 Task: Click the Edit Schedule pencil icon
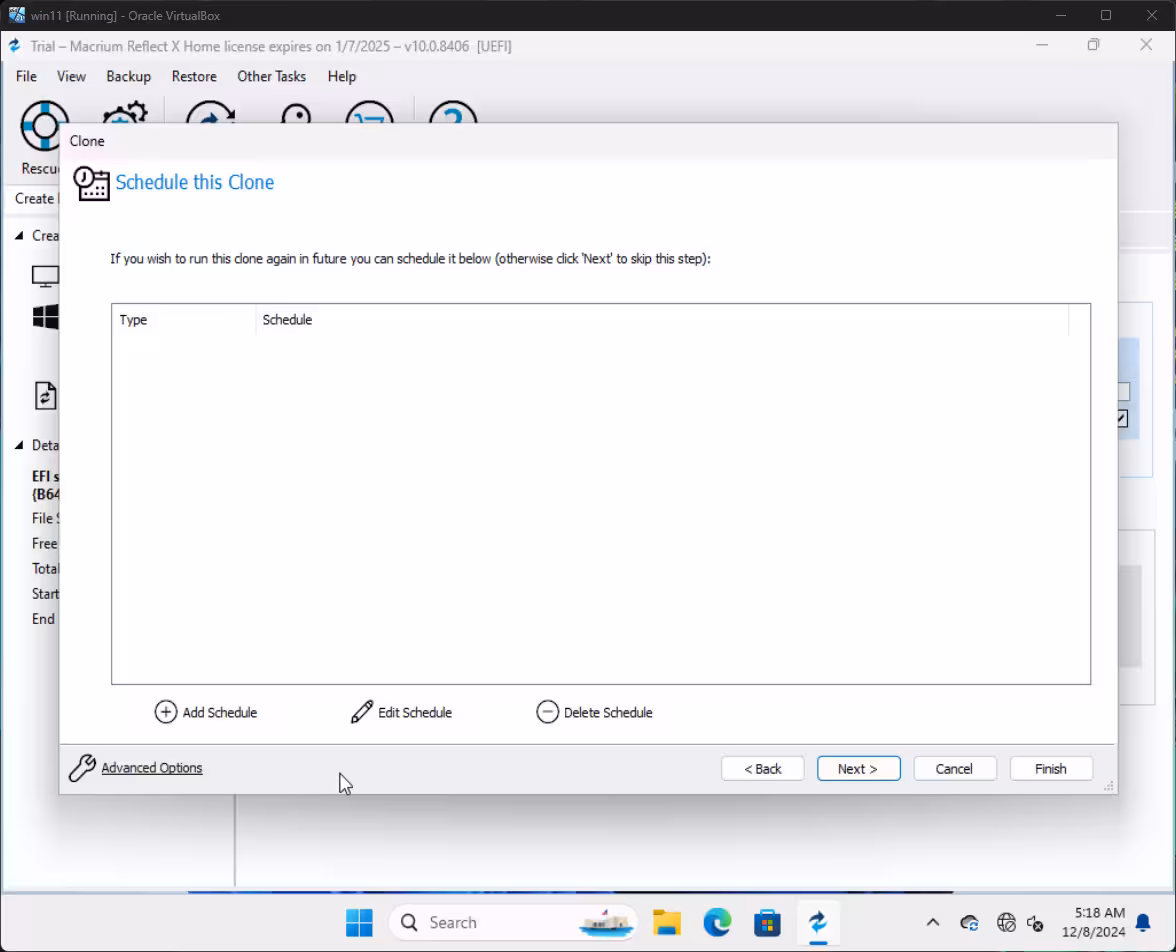pyautogui.click(x=362, y=712)
